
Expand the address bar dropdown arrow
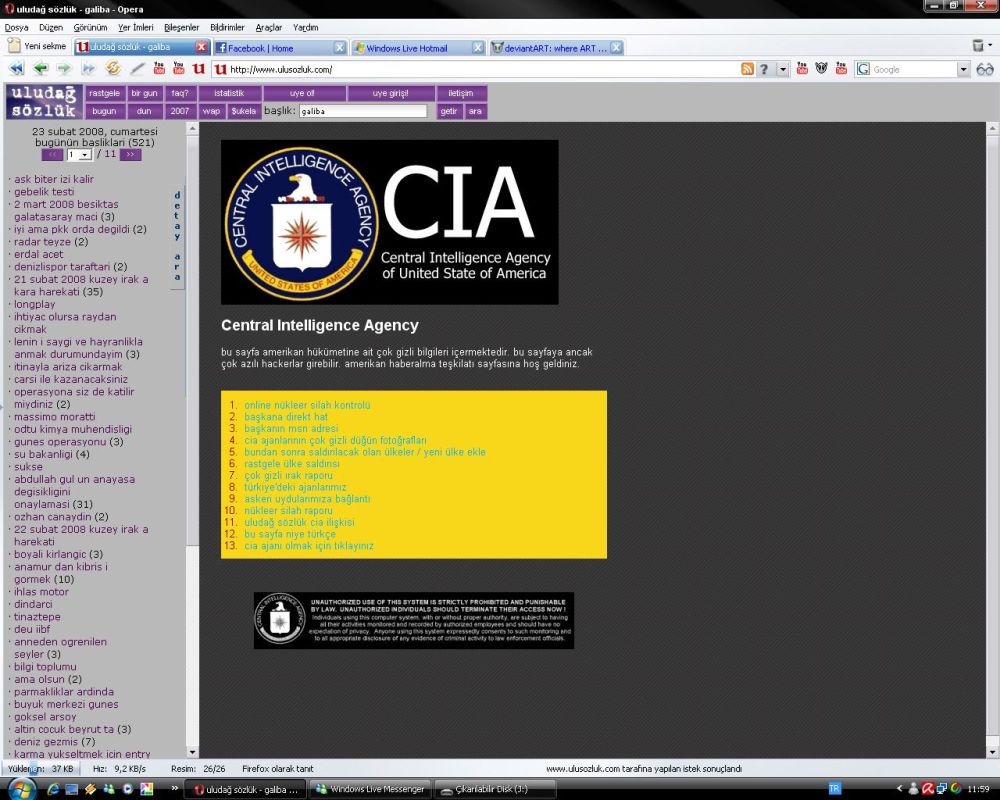pos(783,69)
